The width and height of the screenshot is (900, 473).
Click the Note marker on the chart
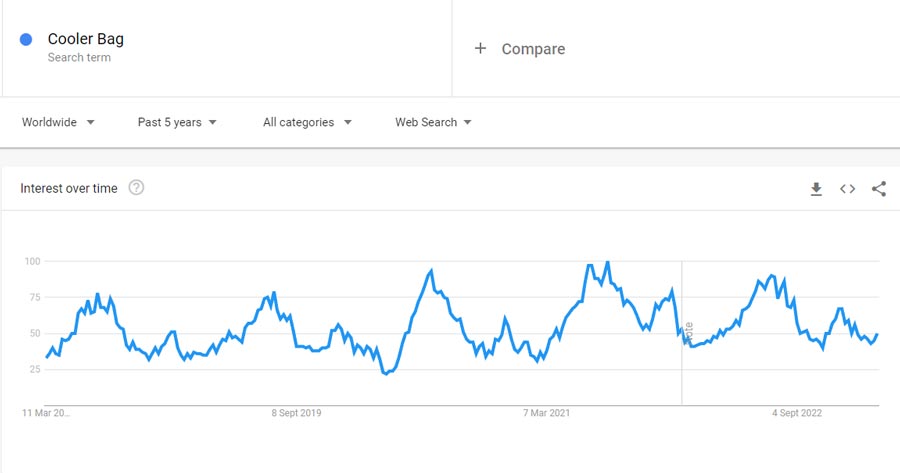(688, 333)
